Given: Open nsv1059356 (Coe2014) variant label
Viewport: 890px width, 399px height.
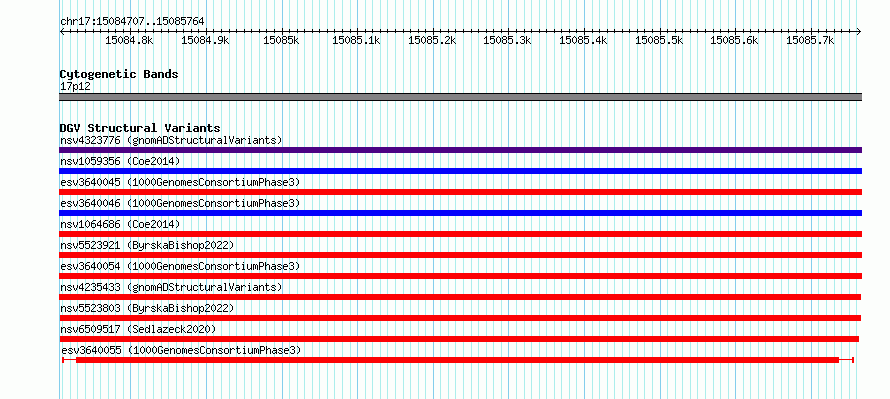Looking at the screenshot, I should click(x=120, y=161).
